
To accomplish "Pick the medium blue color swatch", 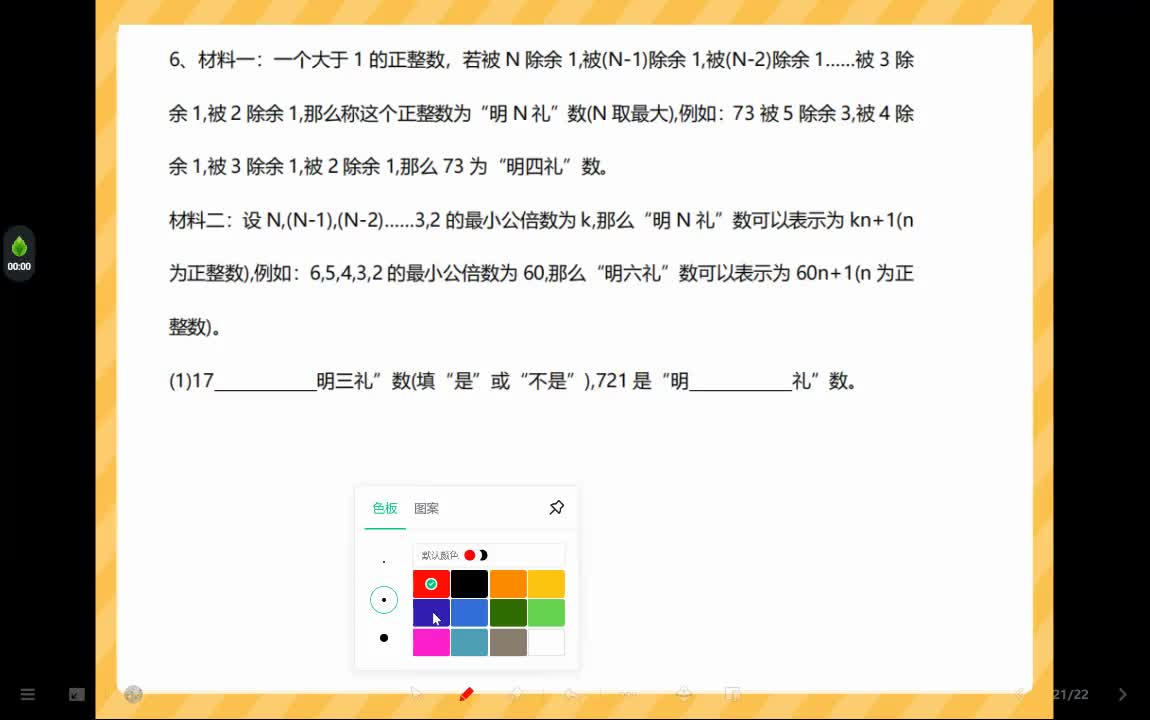I will (469, 613).
